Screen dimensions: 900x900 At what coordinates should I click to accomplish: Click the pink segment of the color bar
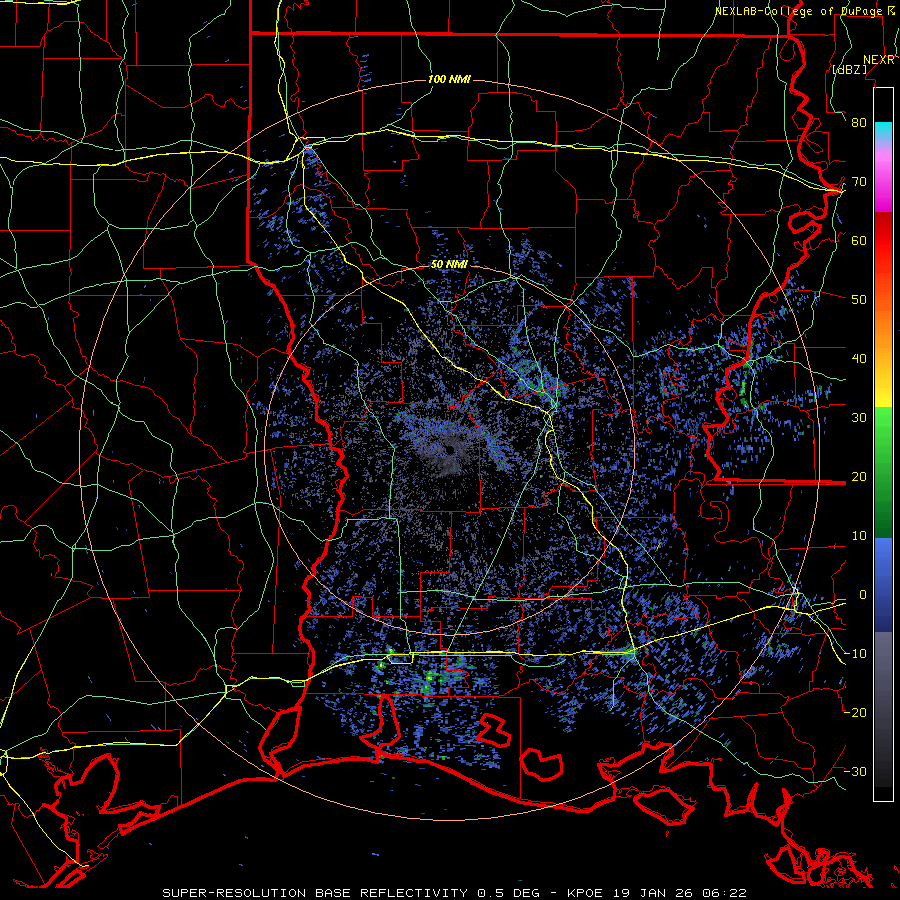click(883, 178)
